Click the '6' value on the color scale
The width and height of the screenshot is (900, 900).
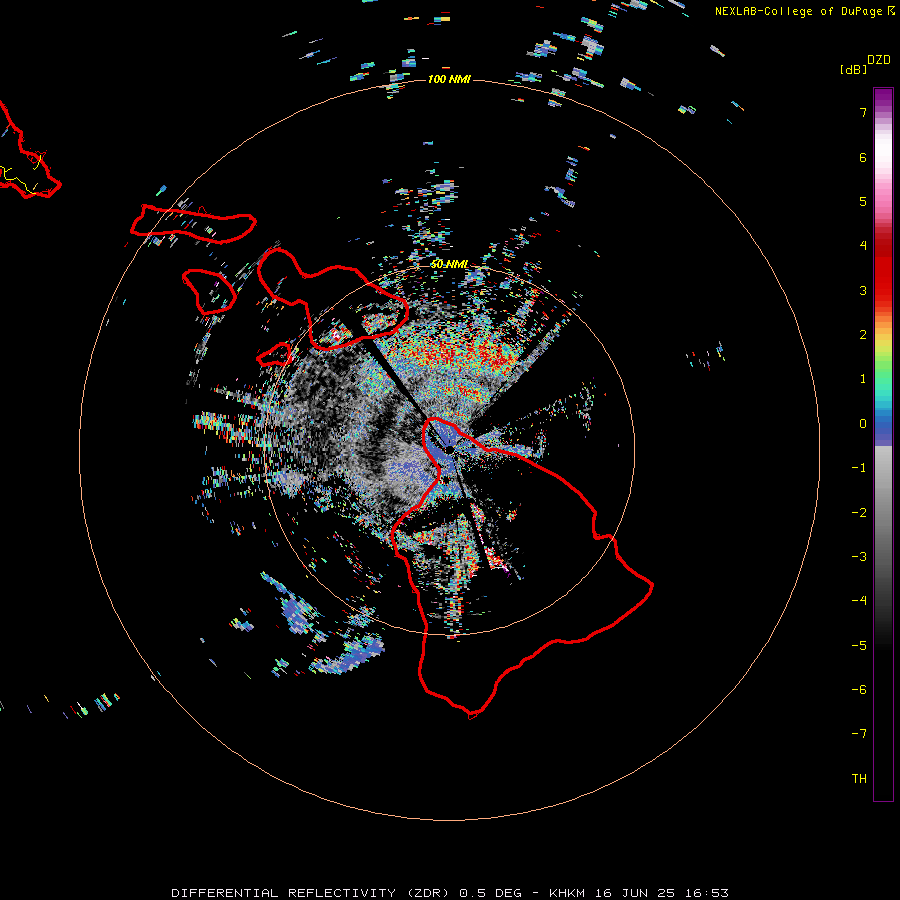863,157
